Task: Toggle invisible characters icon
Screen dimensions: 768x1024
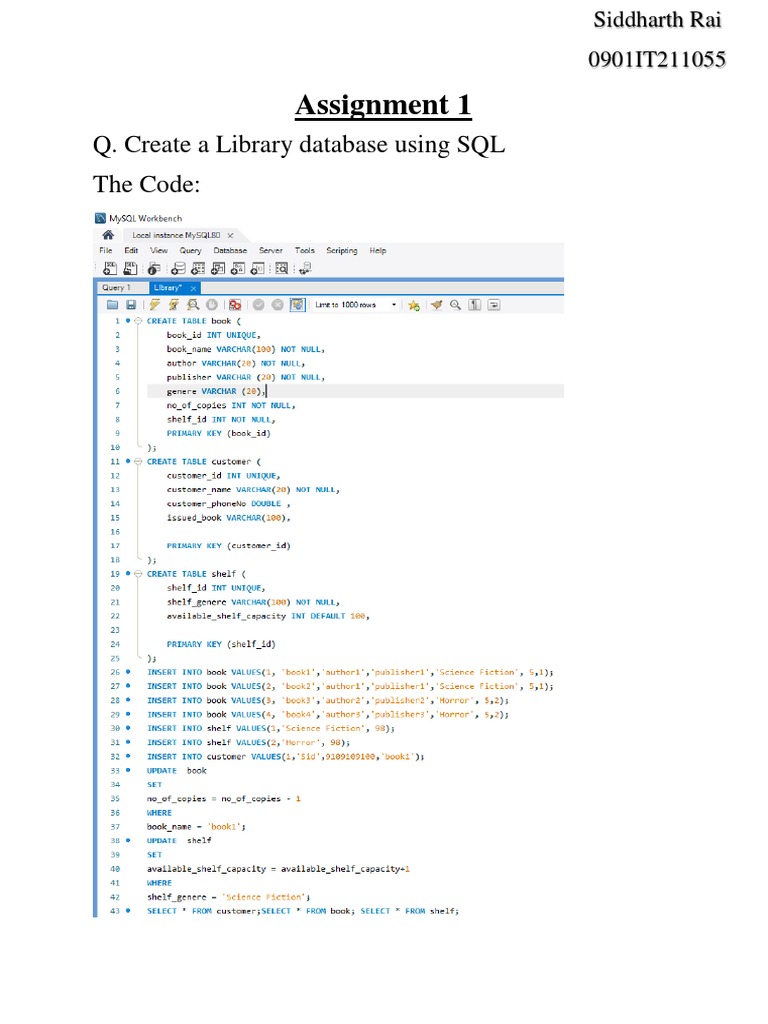Action: [475, 305]
